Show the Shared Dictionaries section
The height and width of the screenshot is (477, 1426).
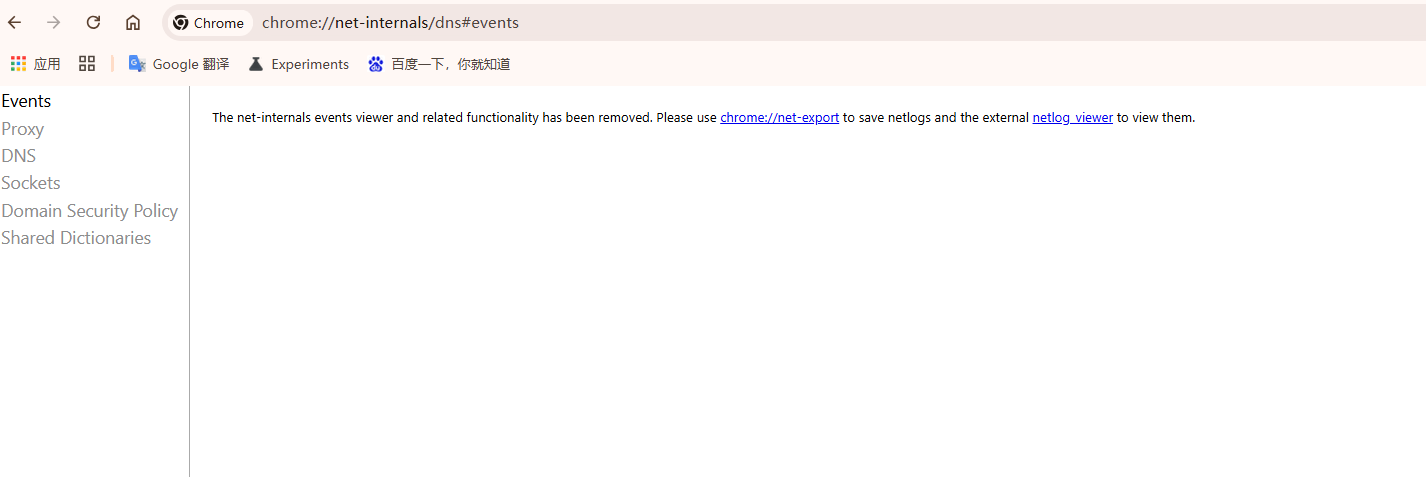(x=76, y=238)
